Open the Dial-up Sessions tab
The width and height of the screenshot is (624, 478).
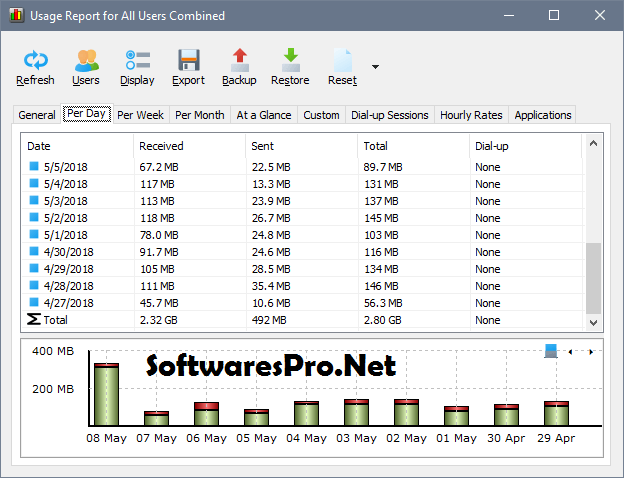pos(390,115)
